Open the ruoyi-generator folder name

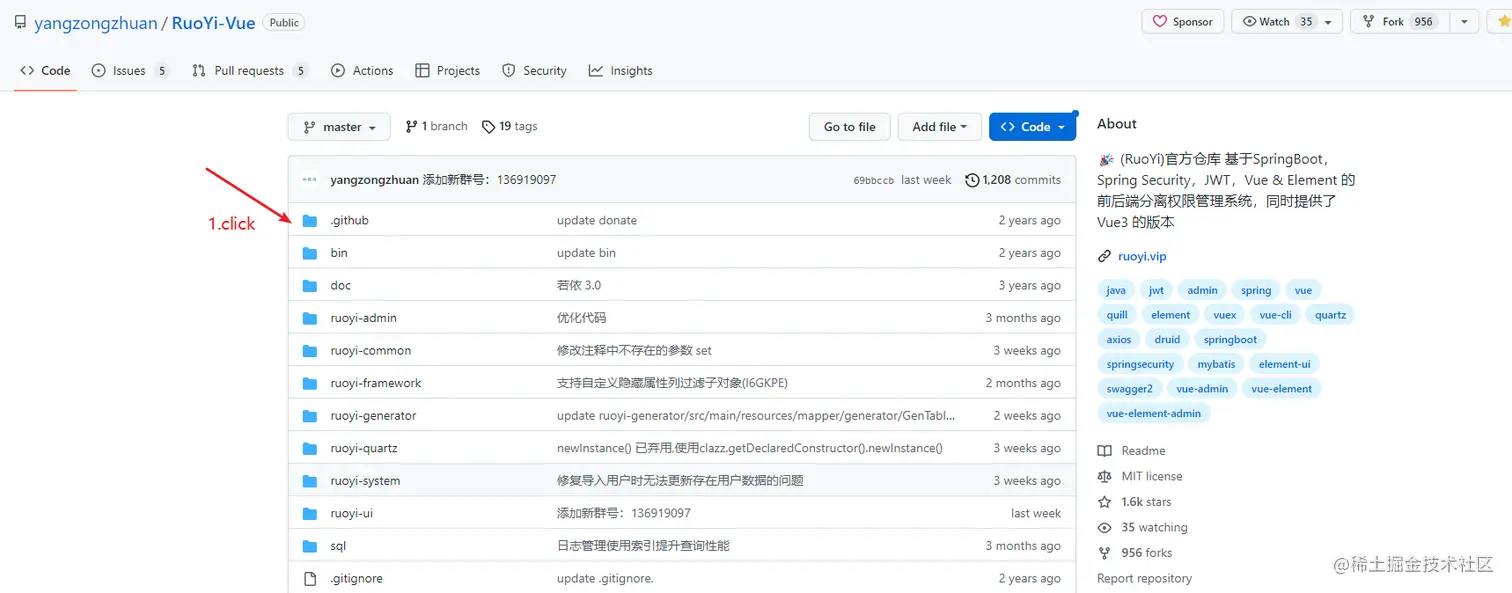tap(373, 415)
